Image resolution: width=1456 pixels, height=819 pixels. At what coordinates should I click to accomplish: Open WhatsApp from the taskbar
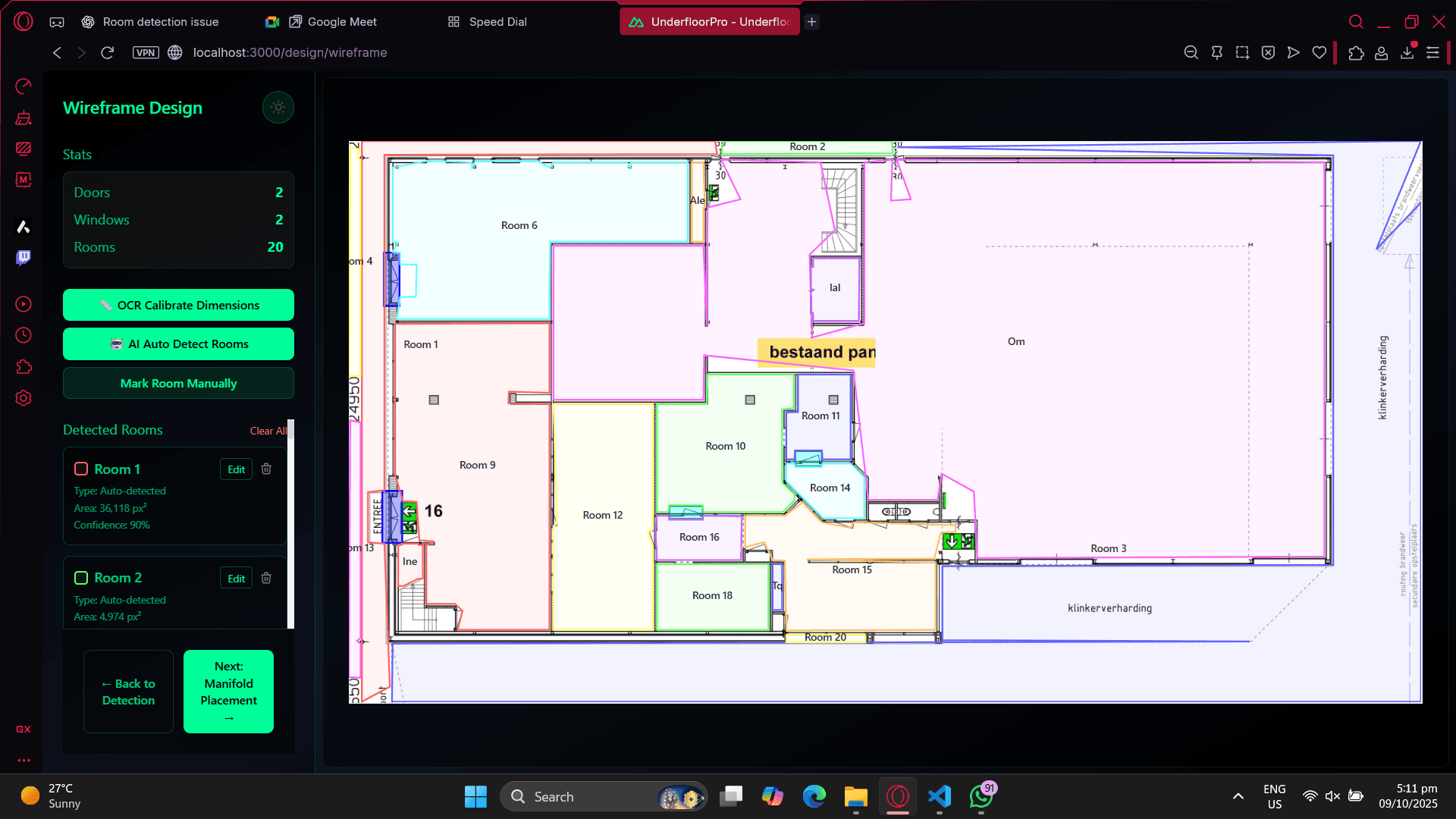[x=982, y=797]
